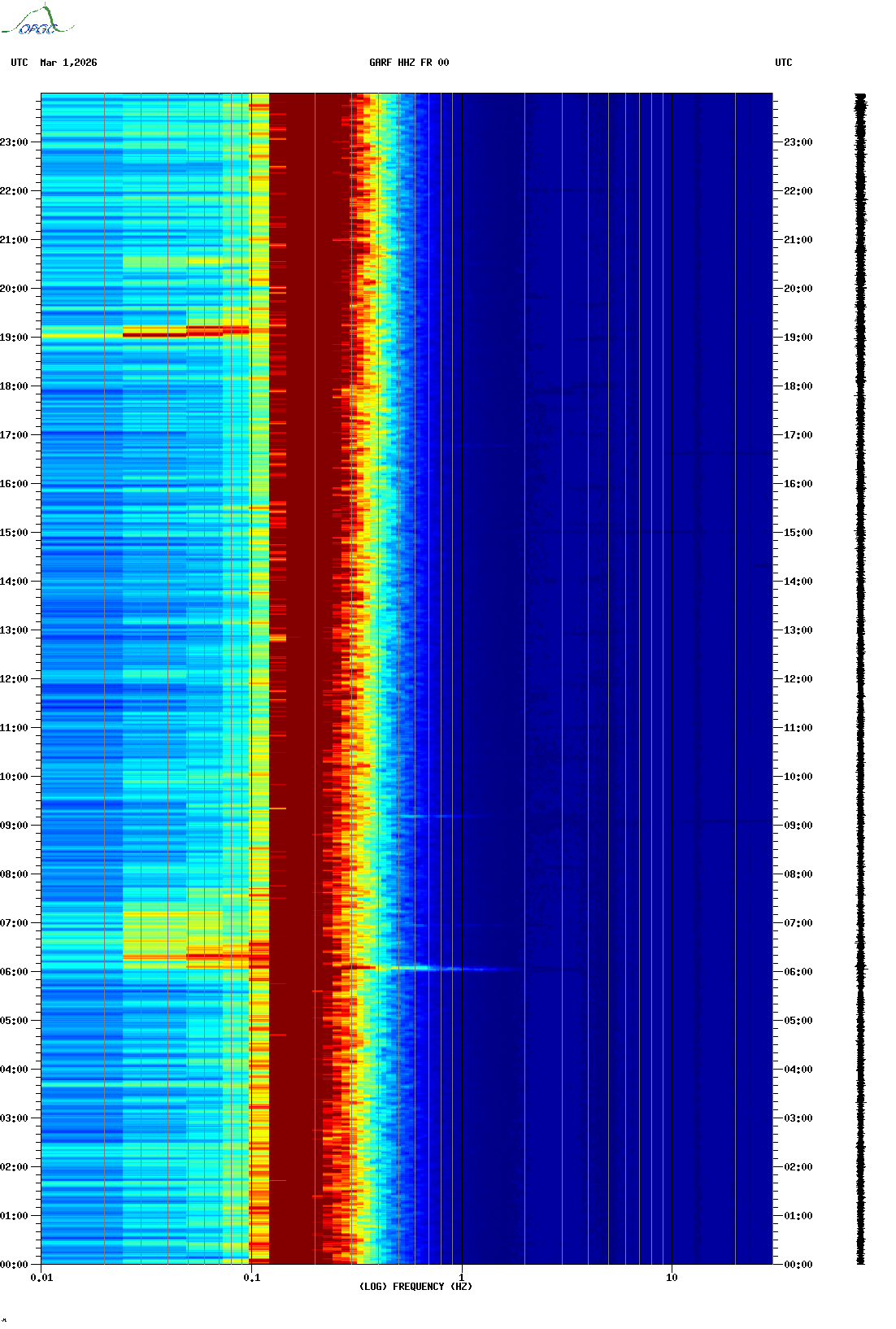This screenshot has height=1329, width=896.
Task: Click the UTC label at top right
Action: (x=783, y=63)
